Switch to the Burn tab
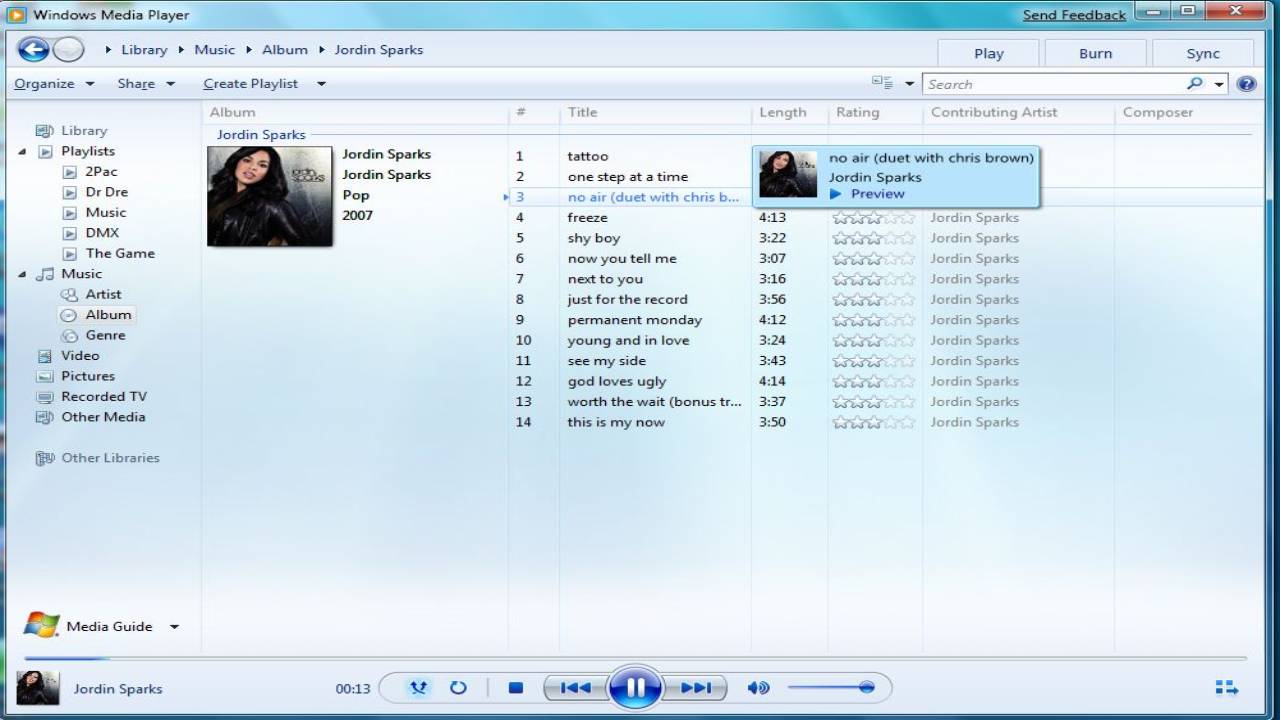1280x720 pixels. [1095, 54]
